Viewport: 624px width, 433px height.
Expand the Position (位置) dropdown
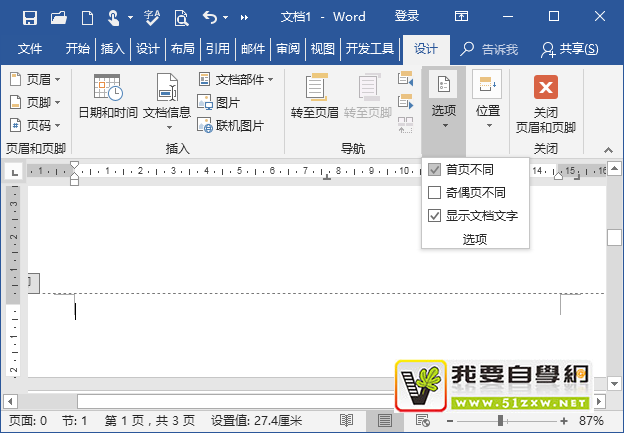(488, 100)
